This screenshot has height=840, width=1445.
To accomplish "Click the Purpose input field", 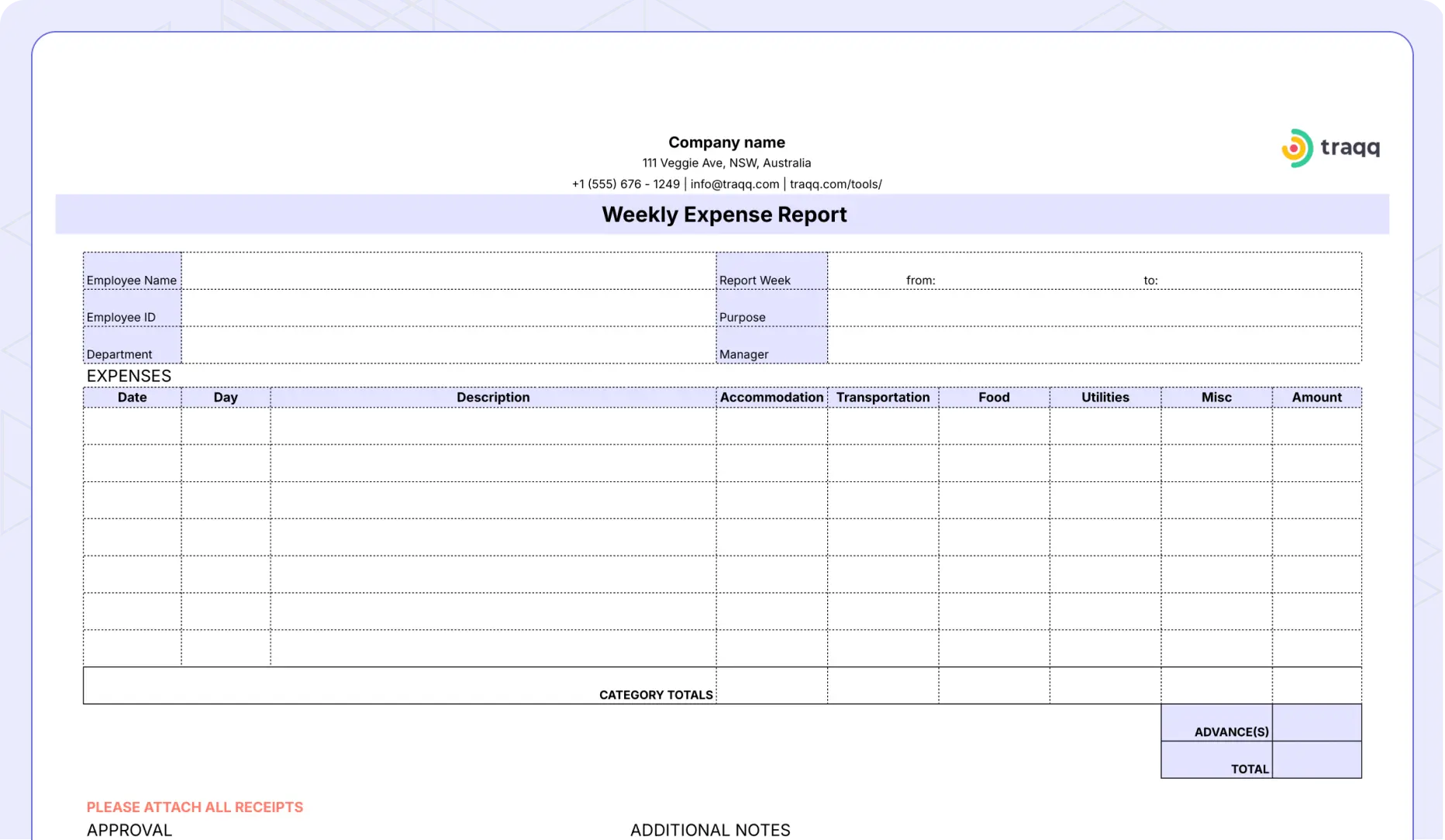I will pos(1095,308).
